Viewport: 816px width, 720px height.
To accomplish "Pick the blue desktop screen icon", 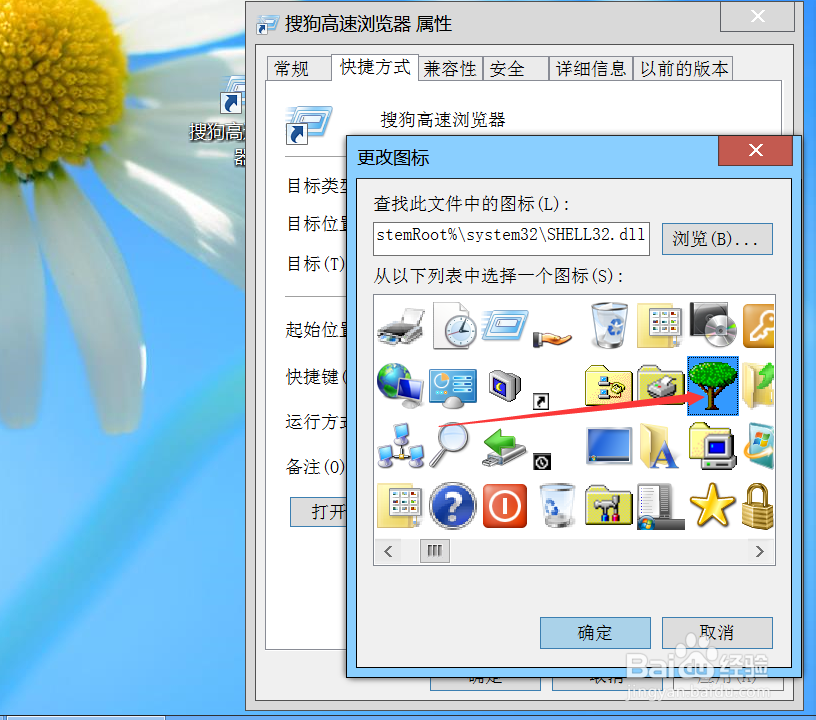I will click(608, 445).
